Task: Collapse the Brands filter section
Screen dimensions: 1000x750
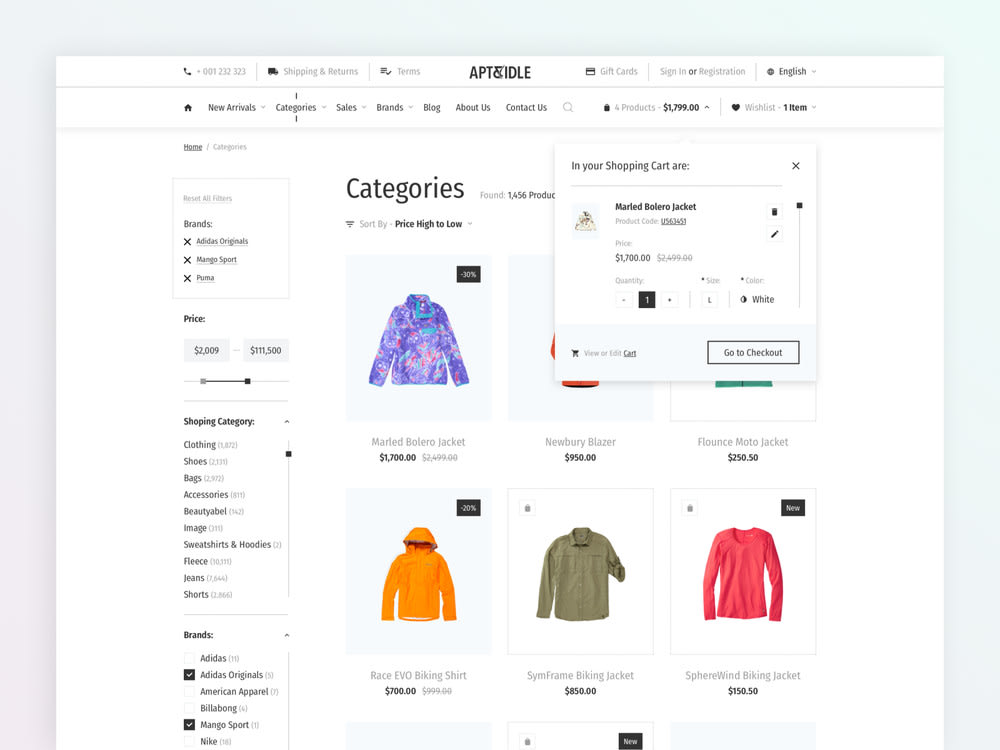Action: pos(287,635)
